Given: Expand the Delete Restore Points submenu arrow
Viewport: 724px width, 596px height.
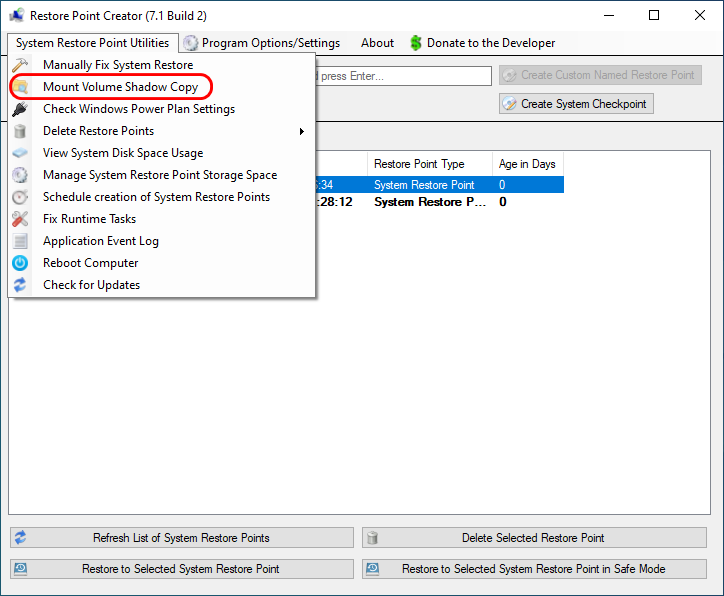Looking at the screenshot, I should click(x=302, y=132).
